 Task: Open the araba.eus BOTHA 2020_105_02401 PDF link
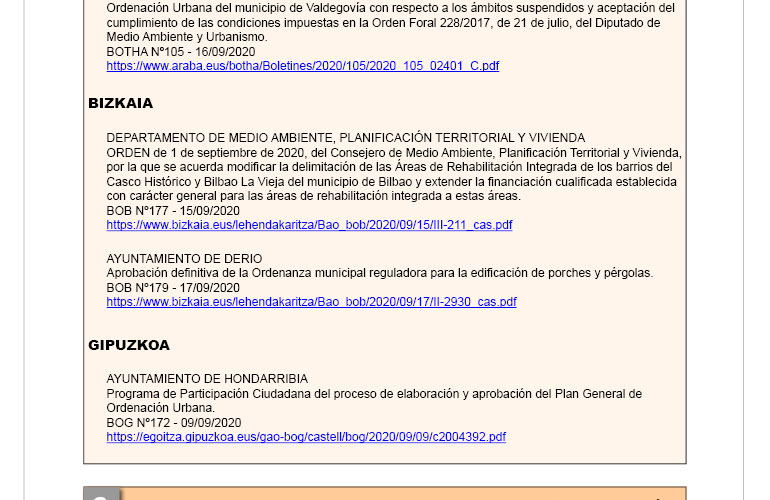[302, 66]
